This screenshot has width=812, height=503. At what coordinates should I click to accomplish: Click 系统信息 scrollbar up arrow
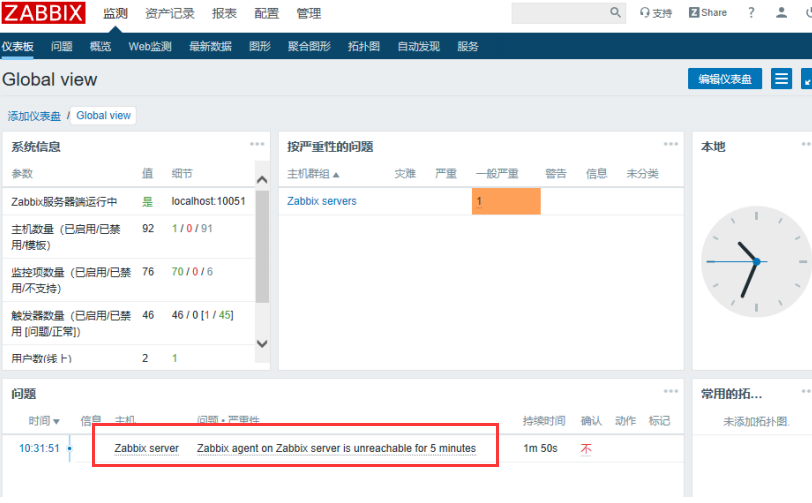[x=262, y=179]
